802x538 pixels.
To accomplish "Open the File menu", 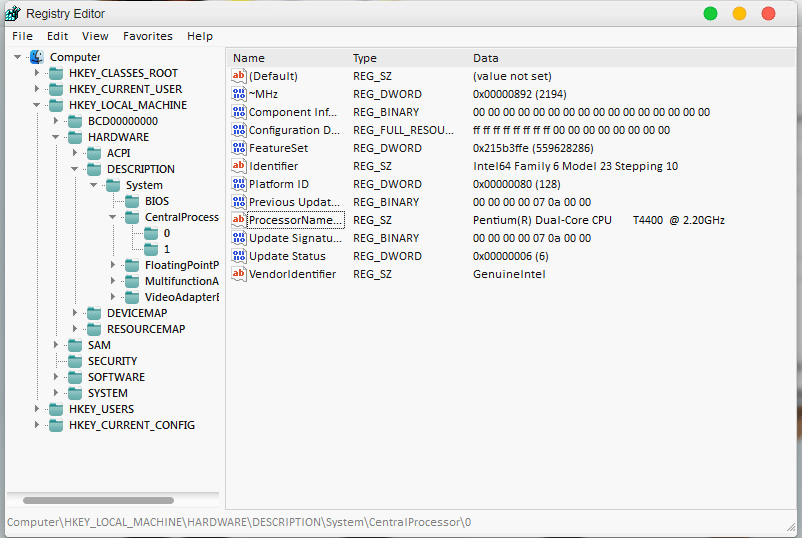I will click(22, 36).
